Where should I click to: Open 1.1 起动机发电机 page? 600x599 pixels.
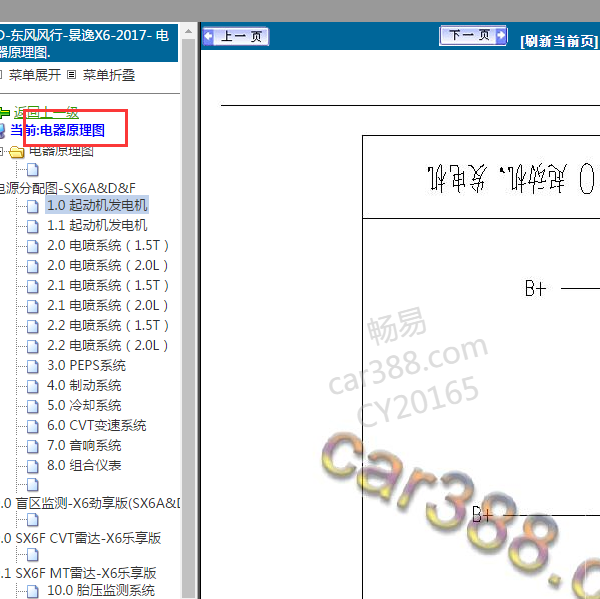click(97, 225)
